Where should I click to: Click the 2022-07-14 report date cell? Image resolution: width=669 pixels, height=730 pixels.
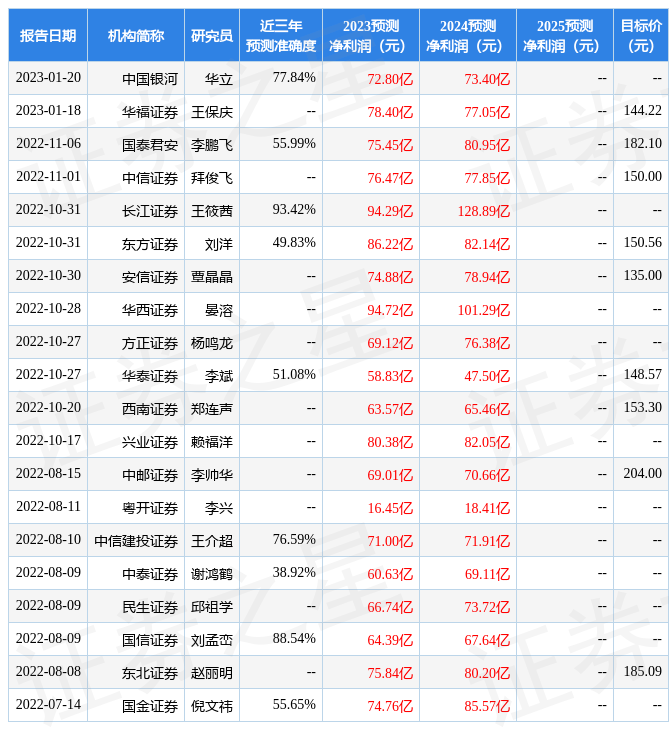coord(48,706)
